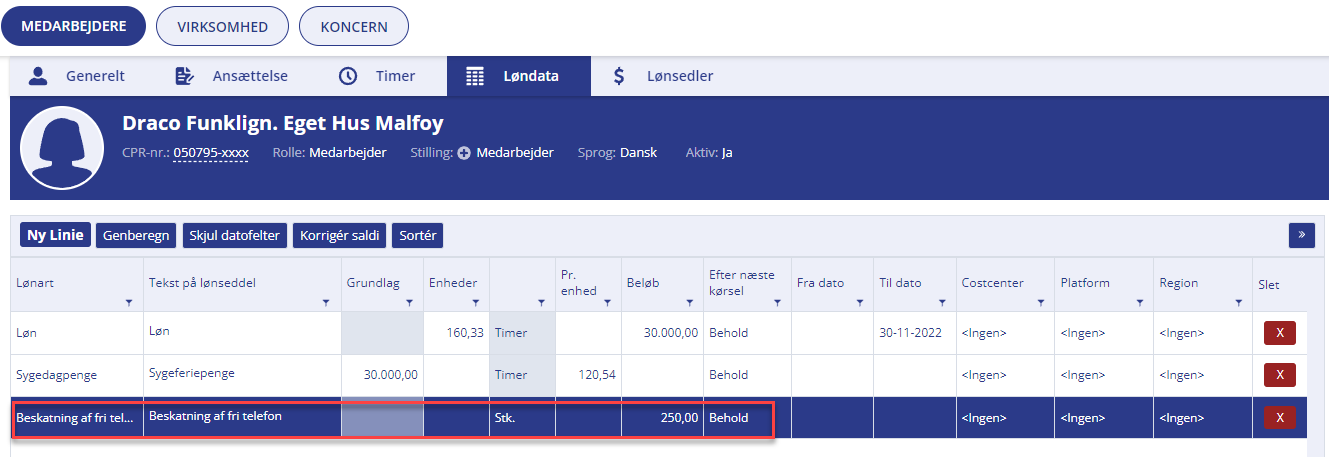Expand panel with double-arrow button

(1301, 235)
